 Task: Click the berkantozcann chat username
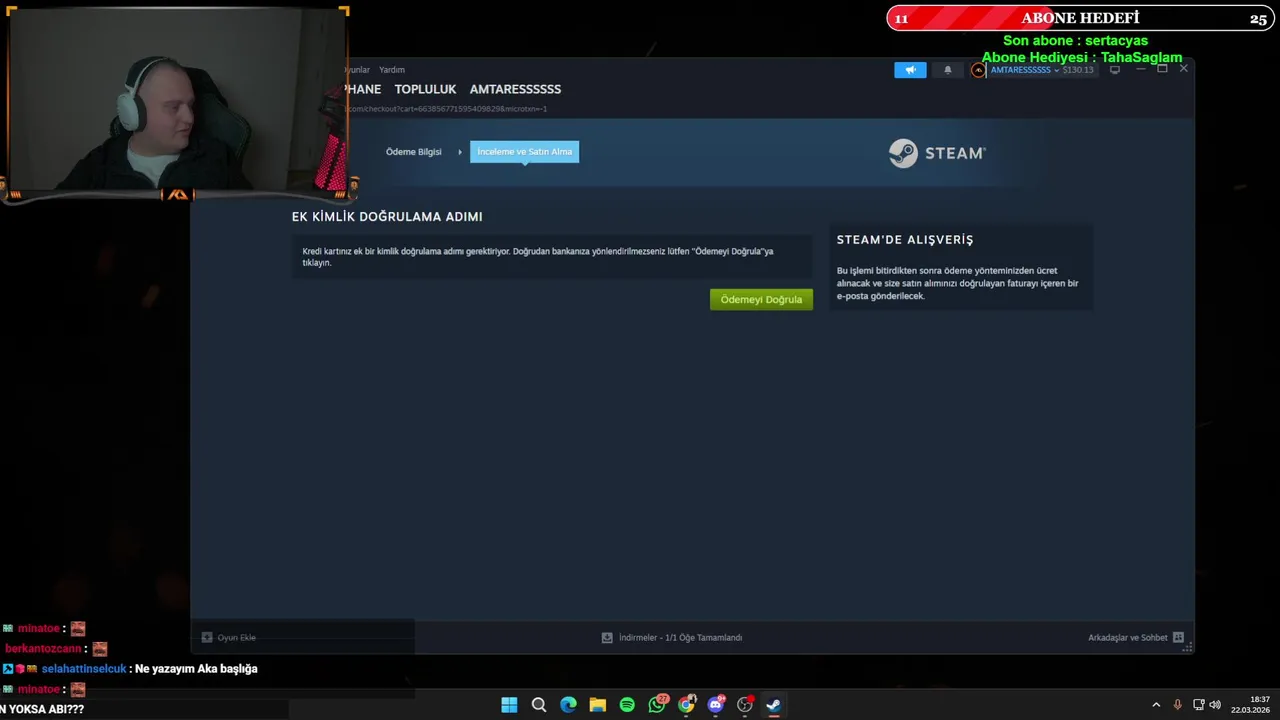(x=43, y=649)
